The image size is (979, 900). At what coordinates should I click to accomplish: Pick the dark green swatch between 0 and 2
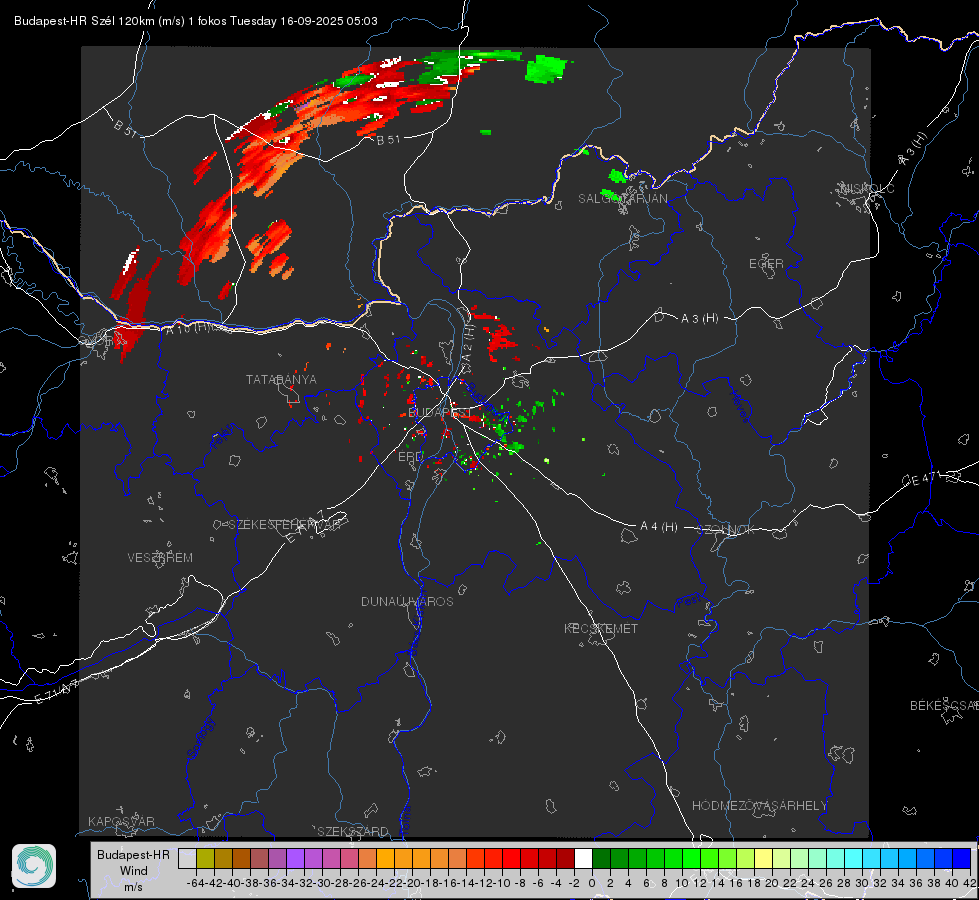click(x=601, y=858)
